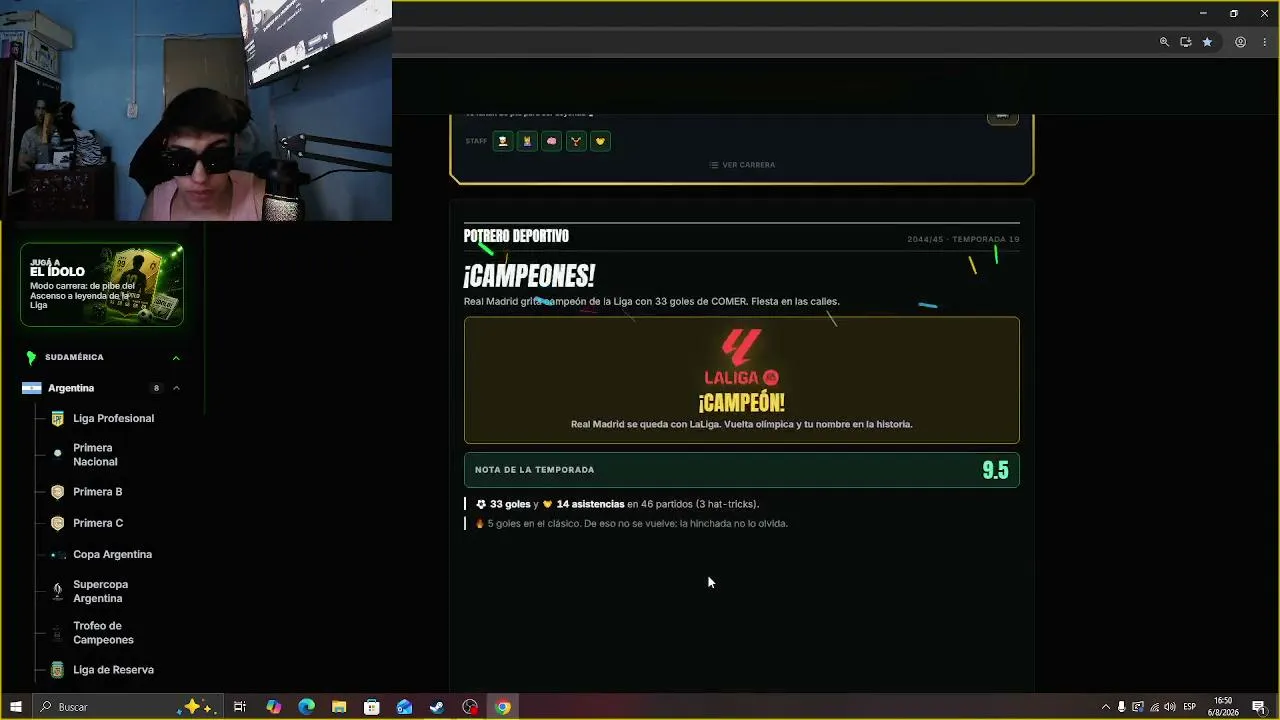Viewport: 1280px width, 720px height.
Task: Open the Windows Start menu
Action: point(16,707)
